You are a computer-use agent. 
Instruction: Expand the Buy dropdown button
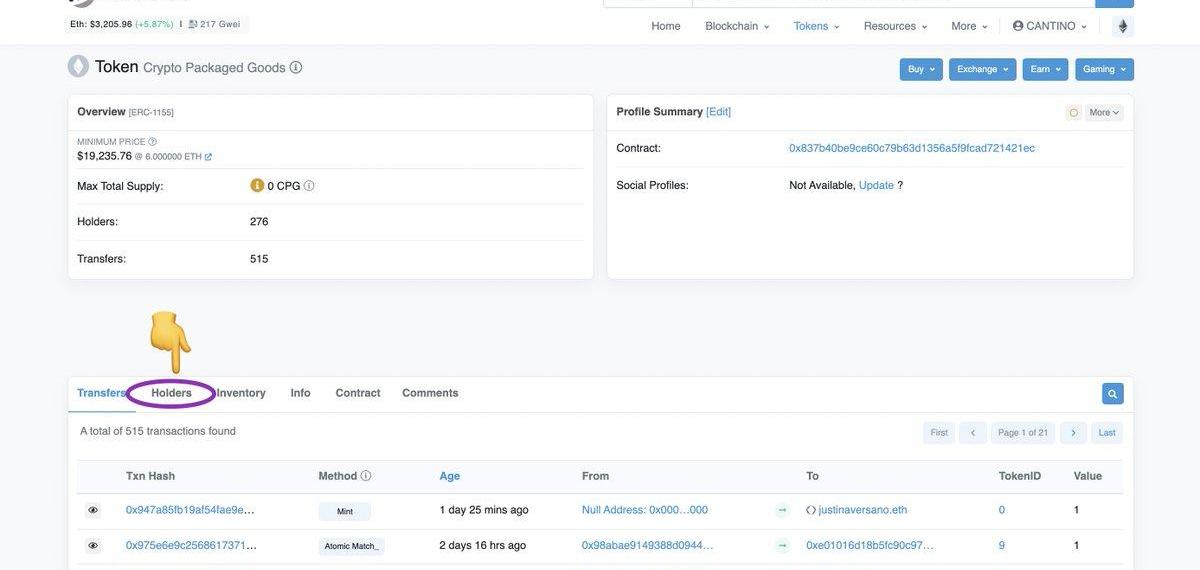[921, 69]
